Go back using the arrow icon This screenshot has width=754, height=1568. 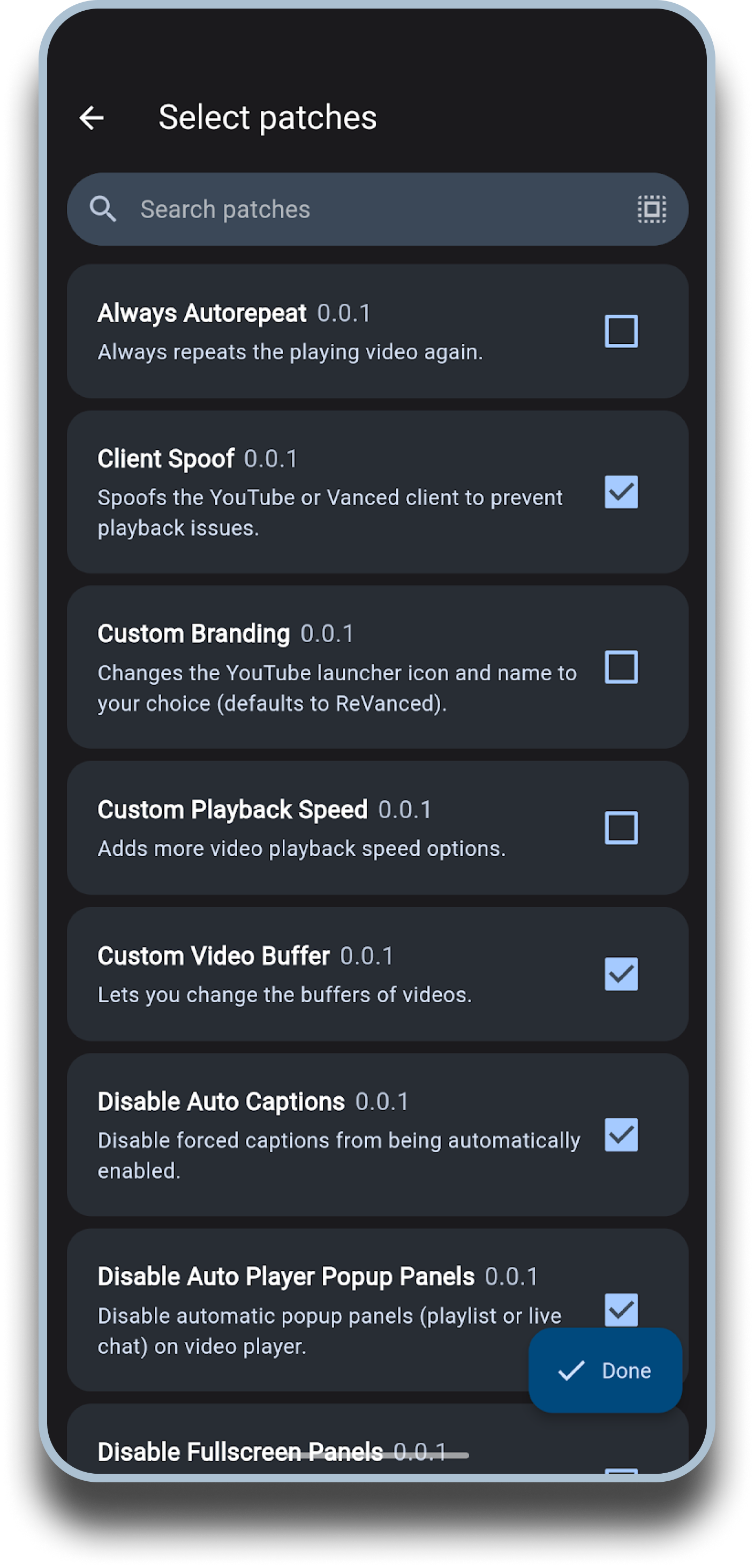pyautogui.click(x=92, y=118)
